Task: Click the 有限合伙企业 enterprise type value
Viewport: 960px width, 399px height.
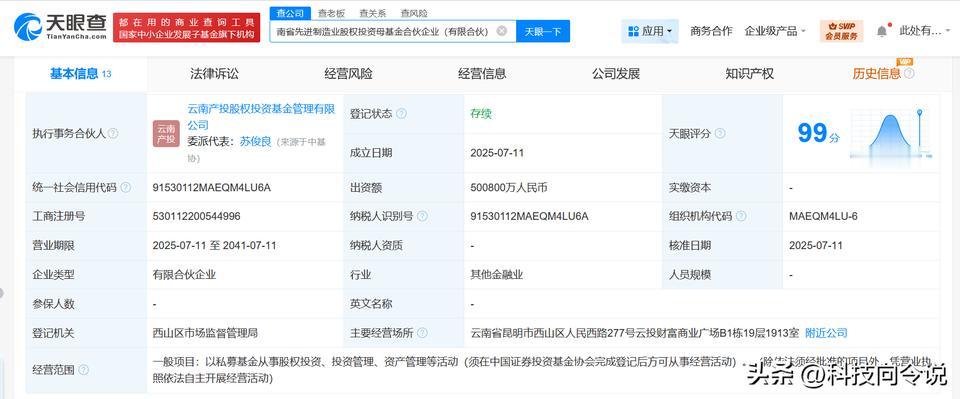Action: pos(184,275)
